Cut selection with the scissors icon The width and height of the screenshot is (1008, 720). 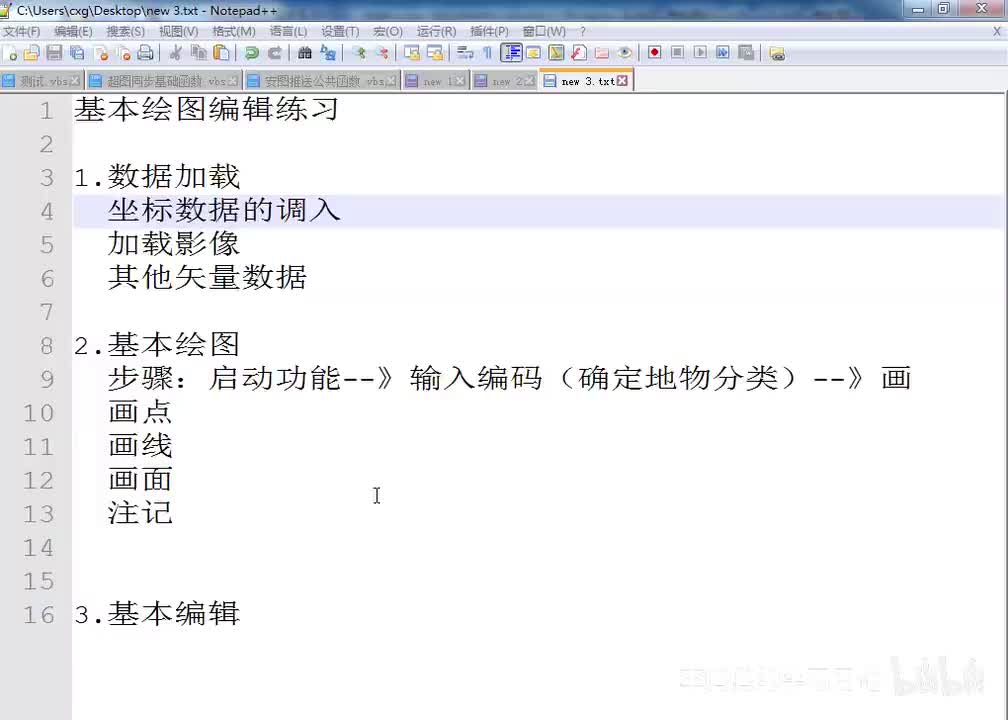(x=176, y=53)
